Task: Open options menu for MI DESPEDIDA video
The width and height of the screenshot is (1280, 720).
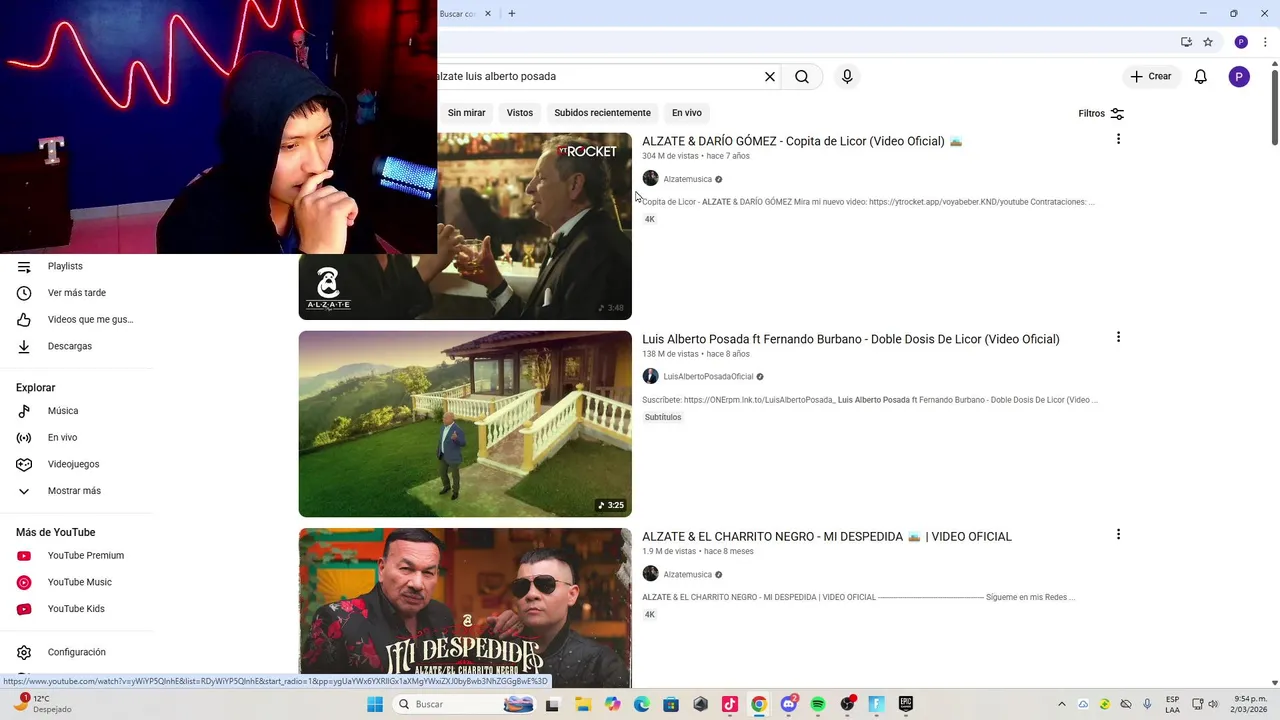Action: 1118,534
